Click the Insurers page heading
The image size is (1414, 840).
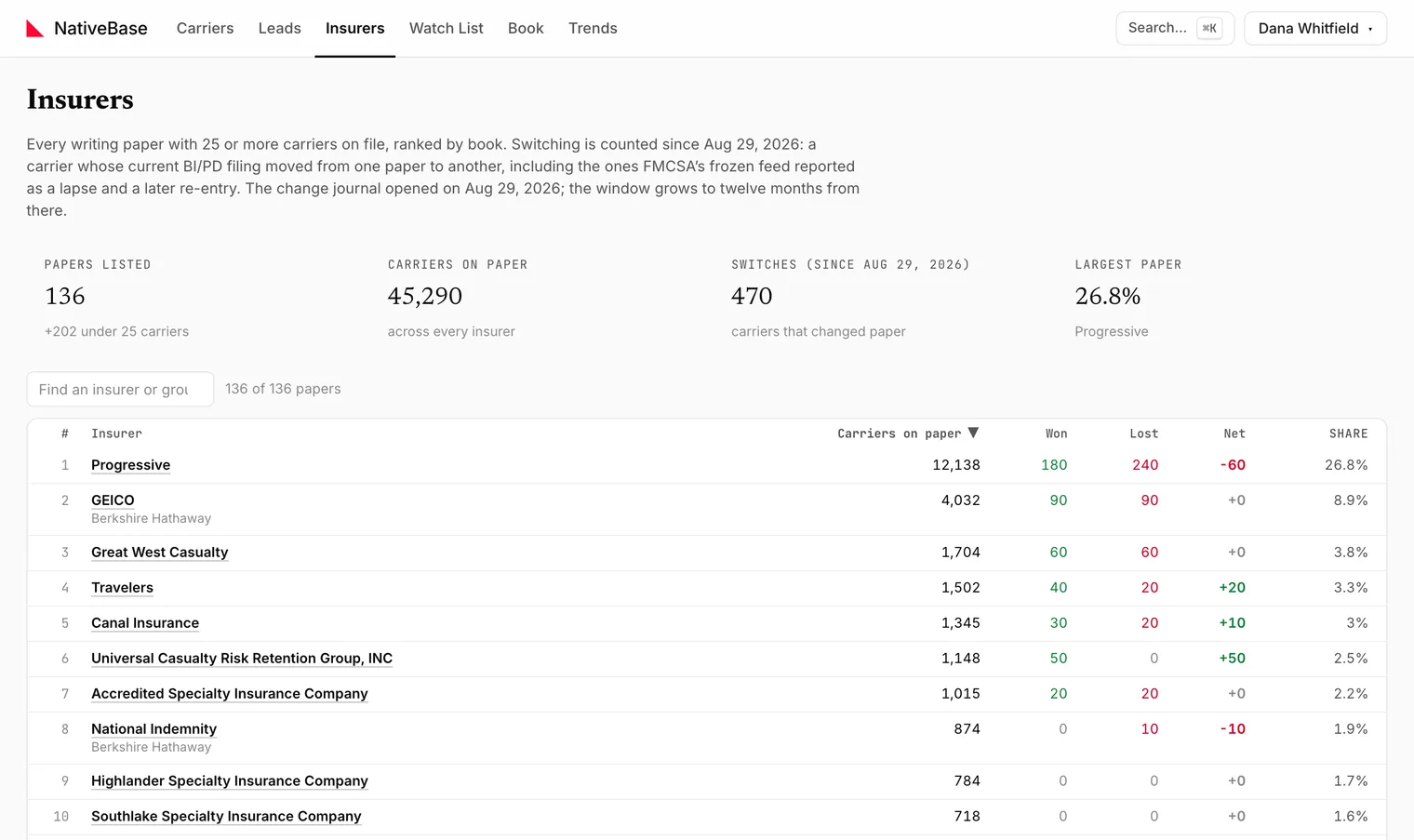pos(80,100)
